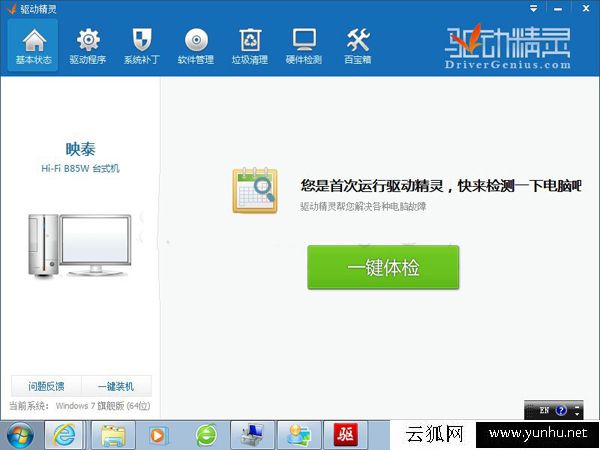Open the media player taskbar icon
The height and width of the screenshot is (450, 600).
[158, 435]
